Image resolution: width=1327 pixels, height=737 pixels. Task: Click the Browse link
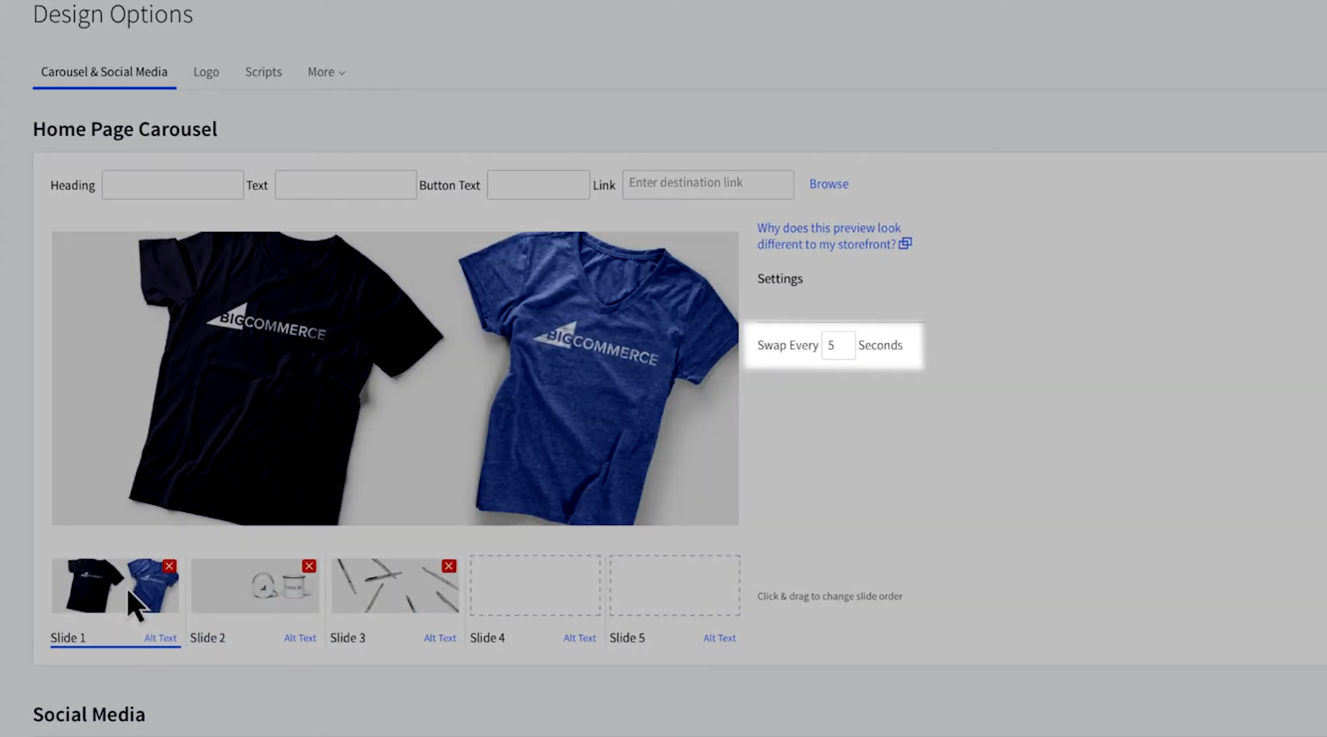(x=828, y=184)
